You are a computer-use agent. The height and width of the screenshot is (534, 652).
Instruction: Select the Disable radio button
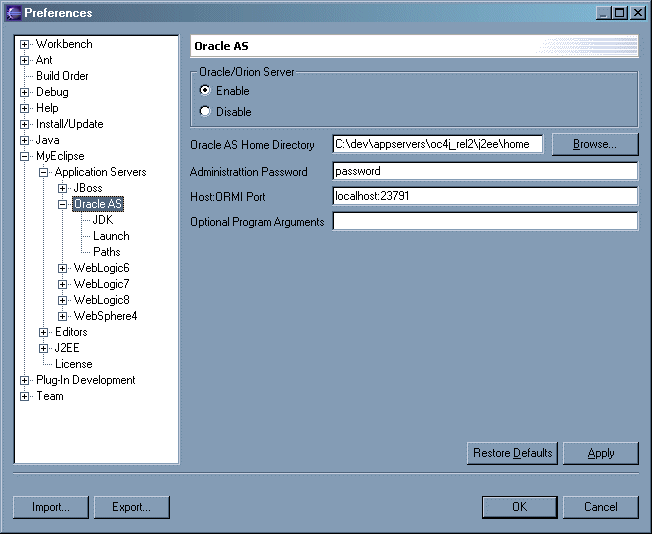(x=206, y=112)
